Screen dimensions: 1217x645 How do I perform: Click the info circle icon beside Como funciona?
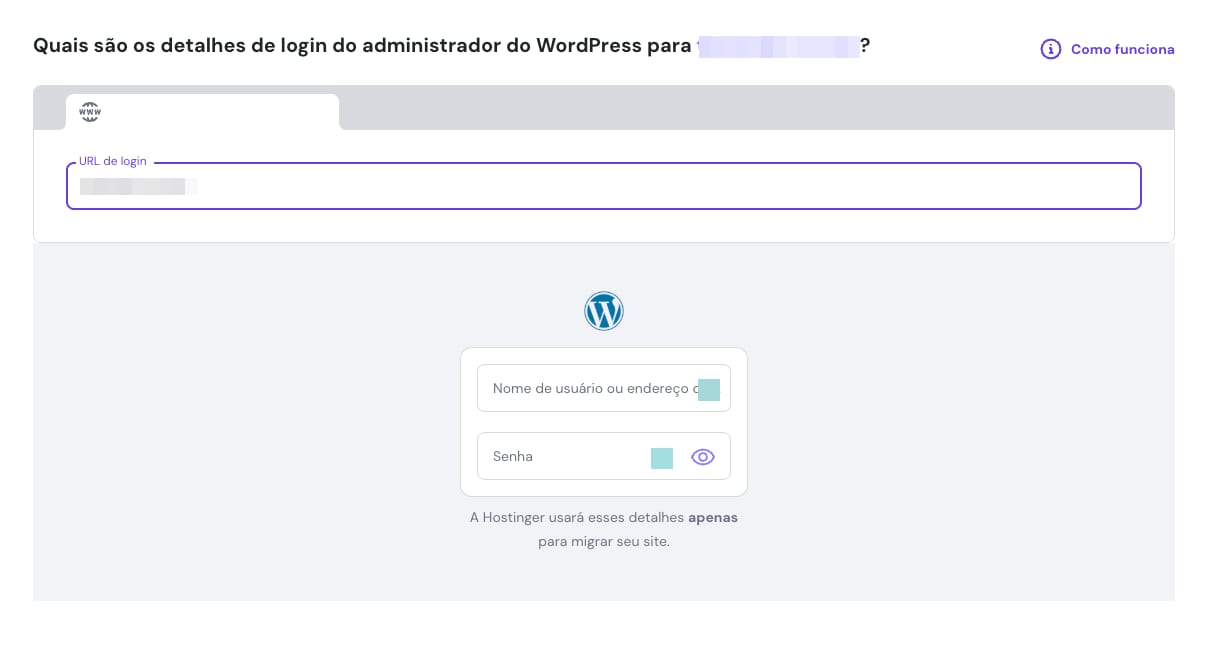tap(1050, 49)
